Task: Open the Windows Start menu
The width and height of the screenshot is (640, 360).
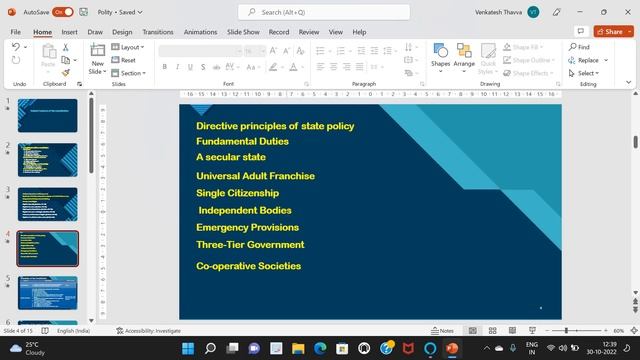Action: pyautogui.click(x=188, y=349)
